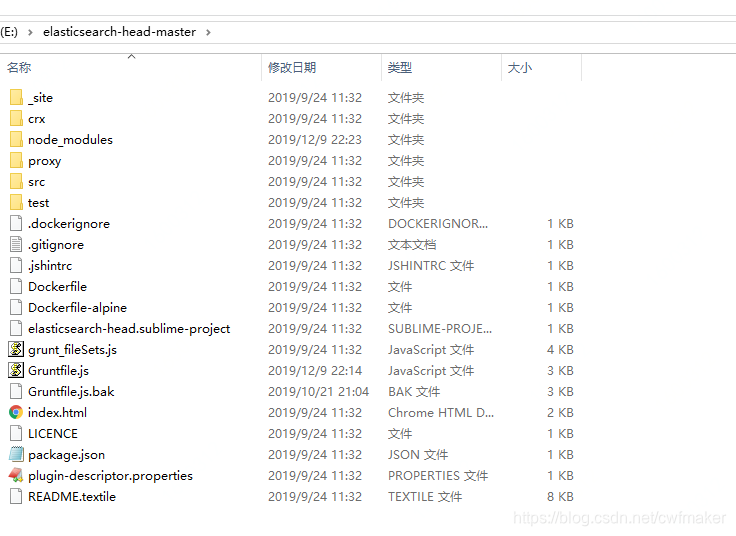736x536 pixels.
Task: Click the Gruntfile.js script icon
Action: pos(16,370)
